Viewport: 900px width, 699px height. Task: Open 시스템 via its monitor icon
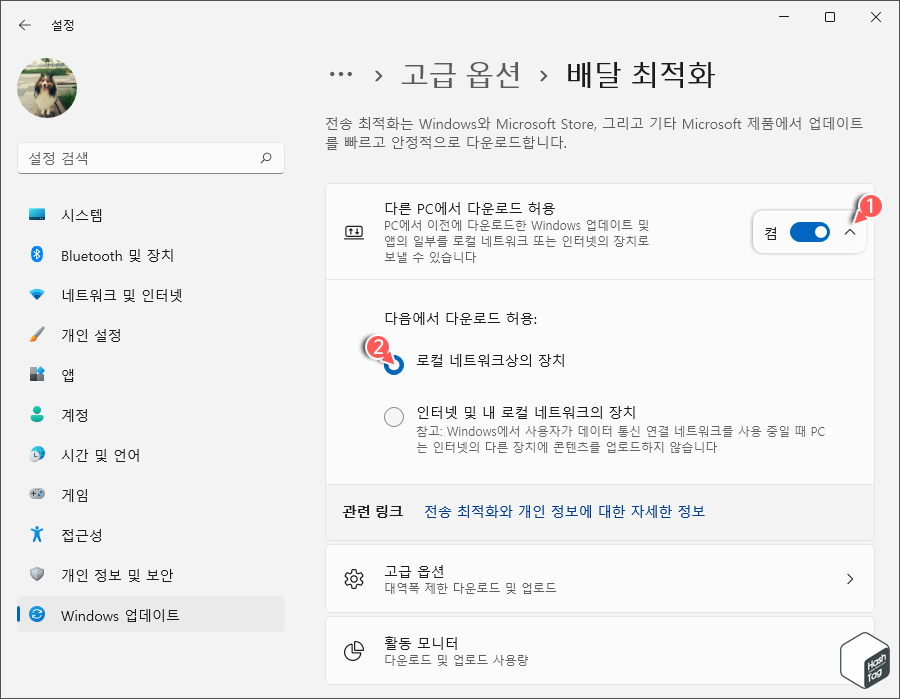coord(37,215)
